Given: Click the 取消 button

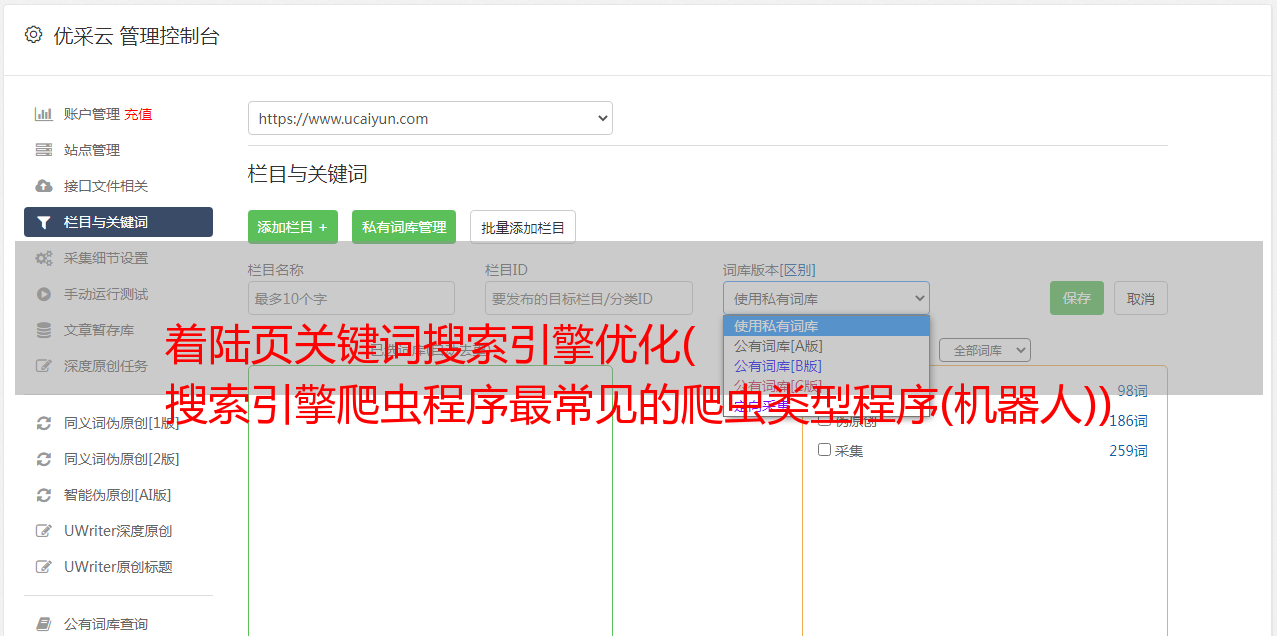Looking at the screenshot, I should click(x=1141, y=298).
